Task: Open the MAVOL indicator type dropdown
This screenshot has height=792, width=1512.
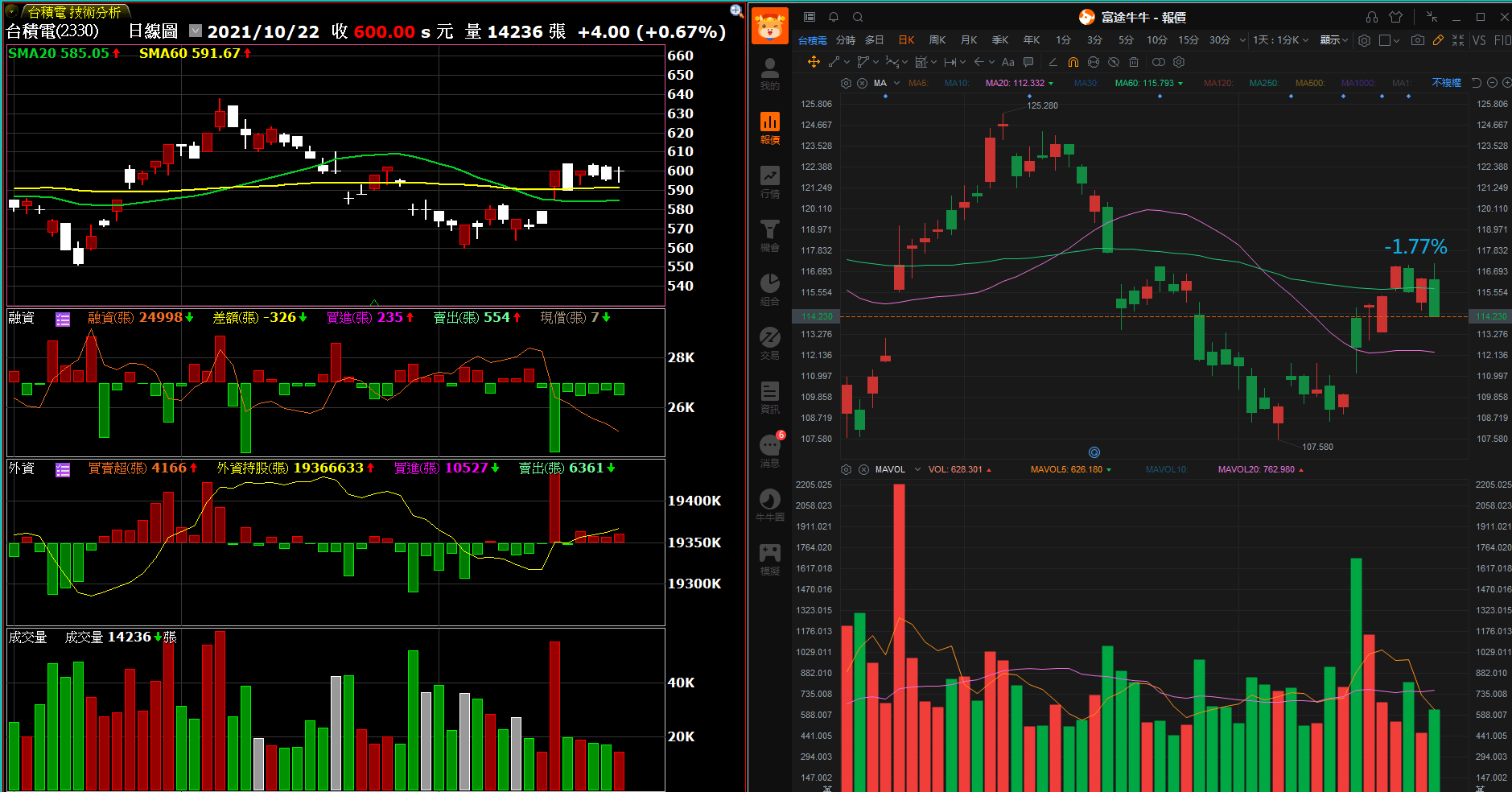Action: click(917, 469)
